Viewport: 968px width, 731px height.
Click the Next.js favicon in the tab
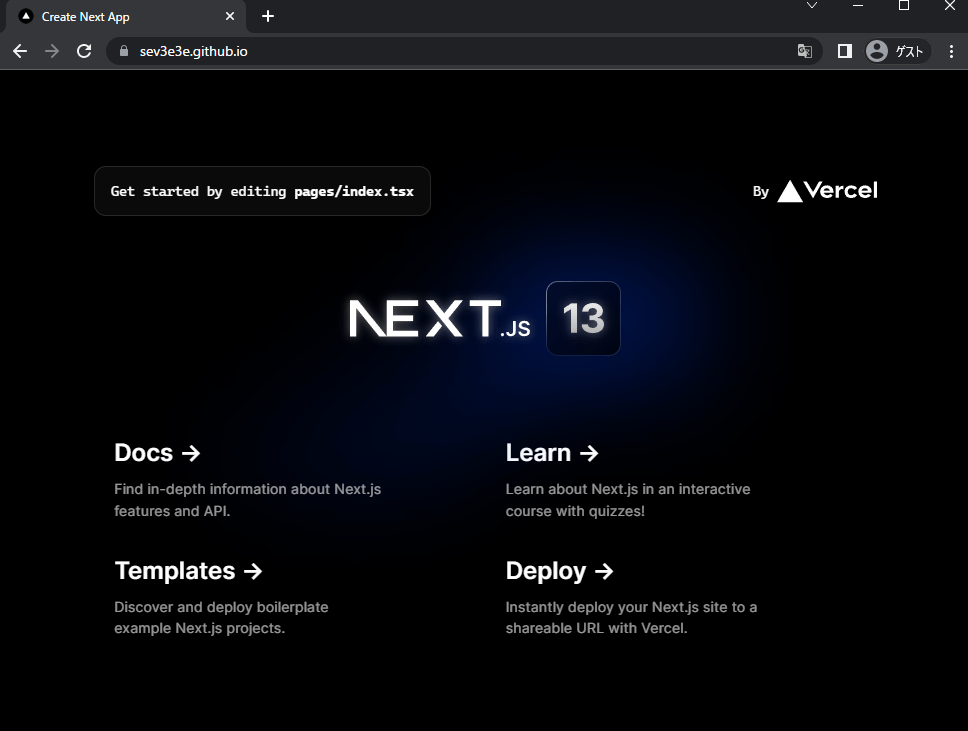(26, 17)
